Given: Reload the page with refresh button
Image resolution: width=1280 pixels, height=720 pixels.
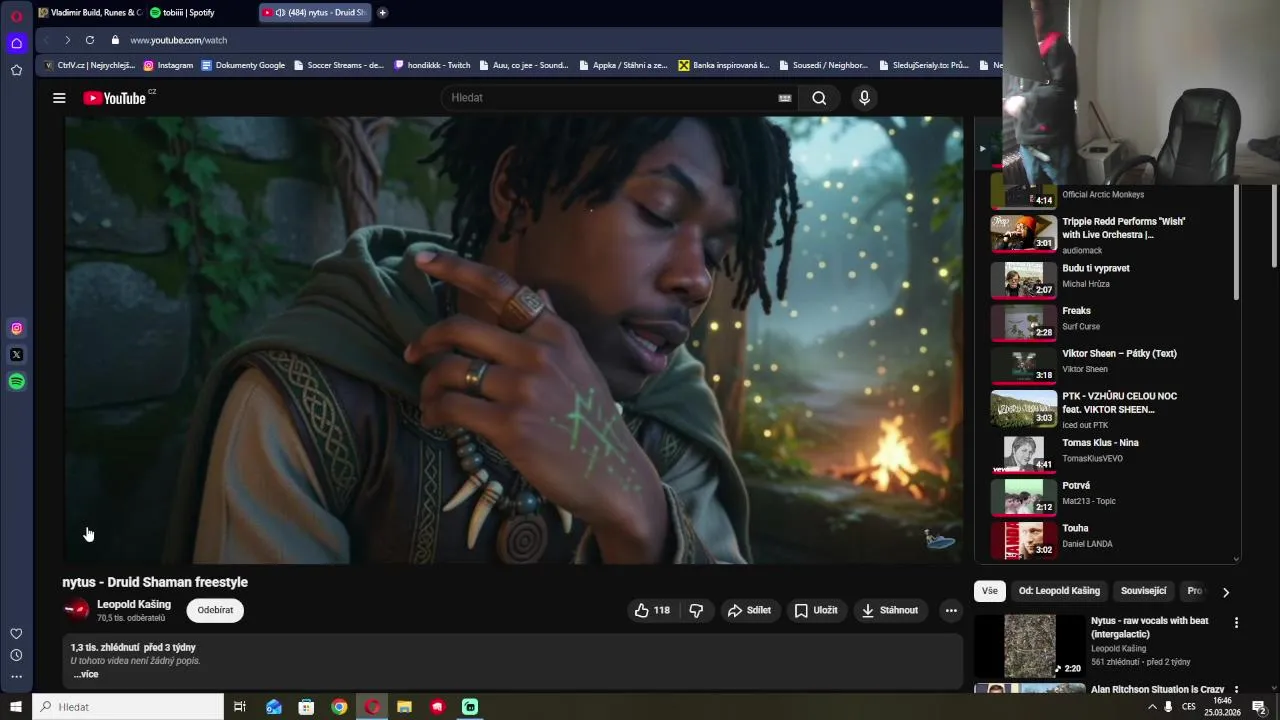Looking at the screenshot, I should [90, 40].
